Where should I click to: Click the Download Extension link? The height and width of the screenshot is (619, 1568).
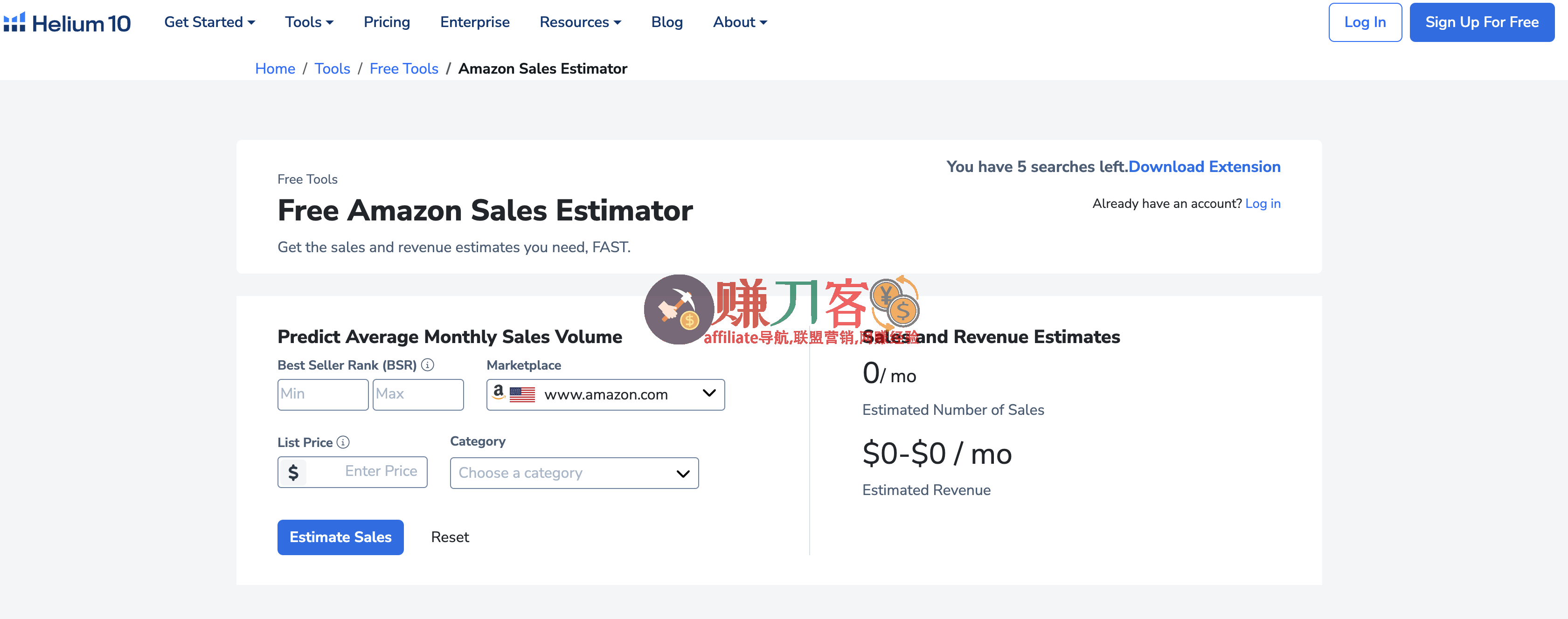pyautogui.click(x=1204, y=166)
